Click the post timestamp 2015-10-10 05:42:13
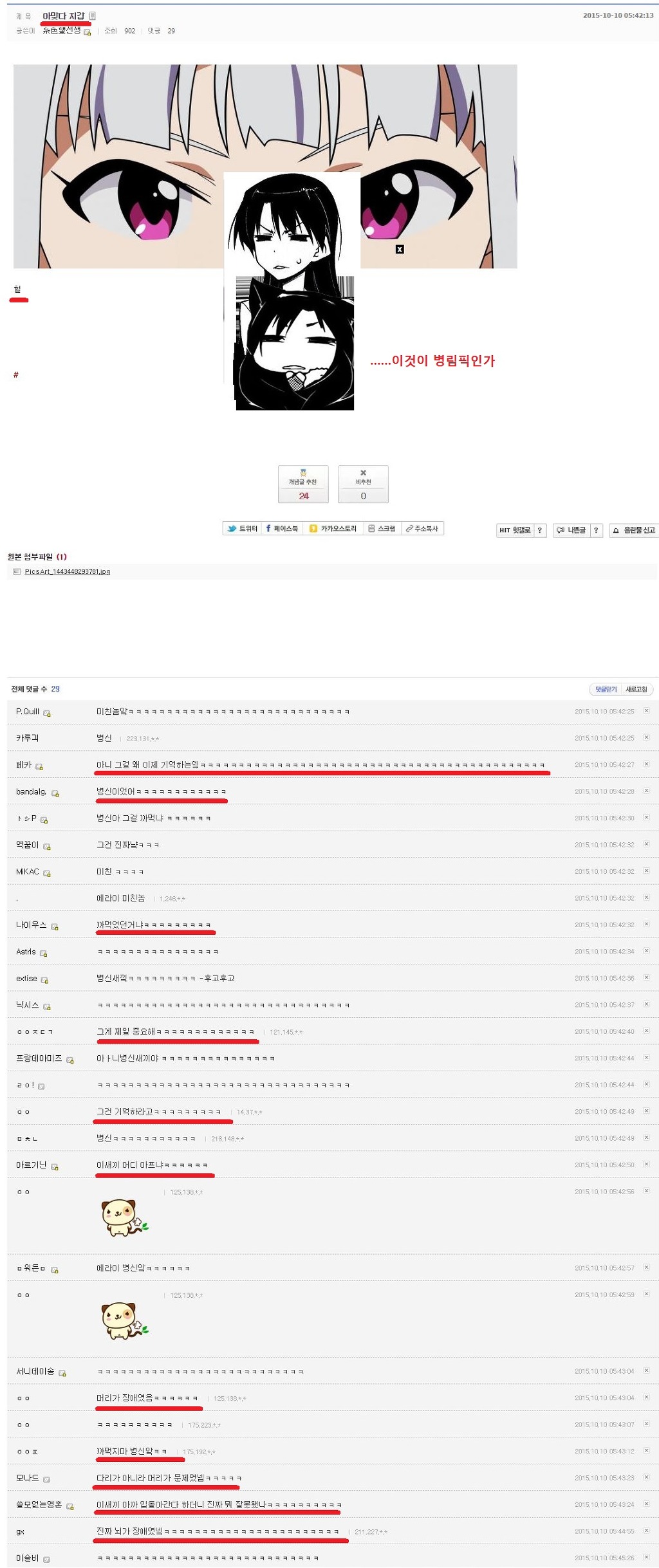659x1568 pixels. tap(618, 15)
